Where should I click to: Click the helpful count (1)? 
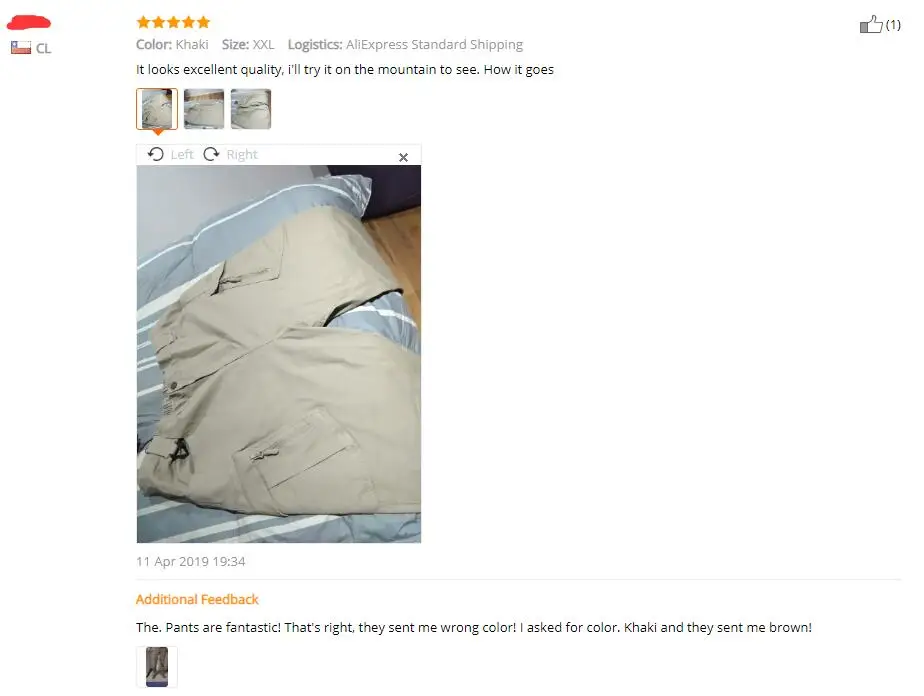893,25
